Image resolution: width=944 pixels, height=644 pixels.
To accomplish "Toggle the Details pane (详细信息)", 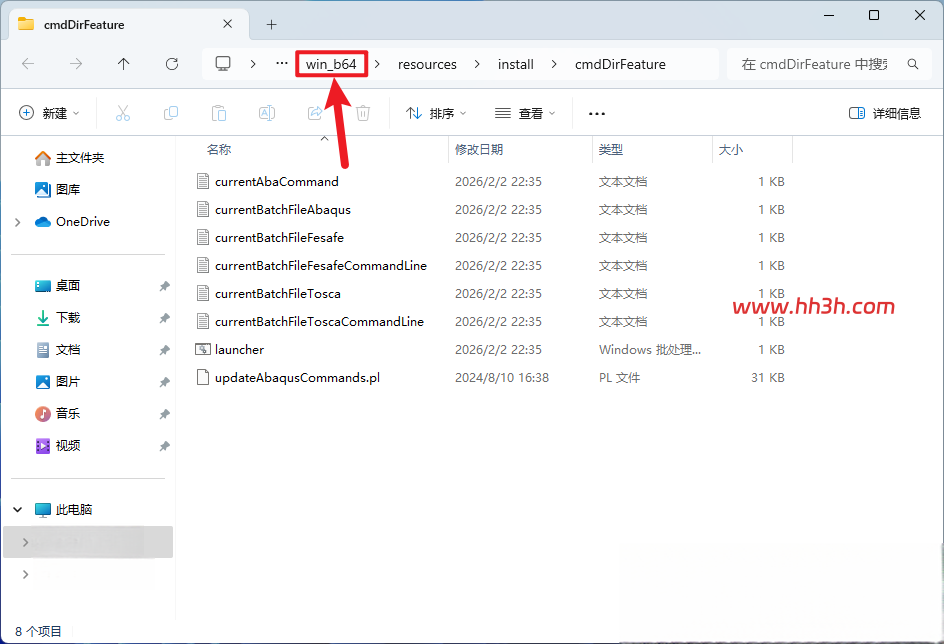I will [885, 113].
